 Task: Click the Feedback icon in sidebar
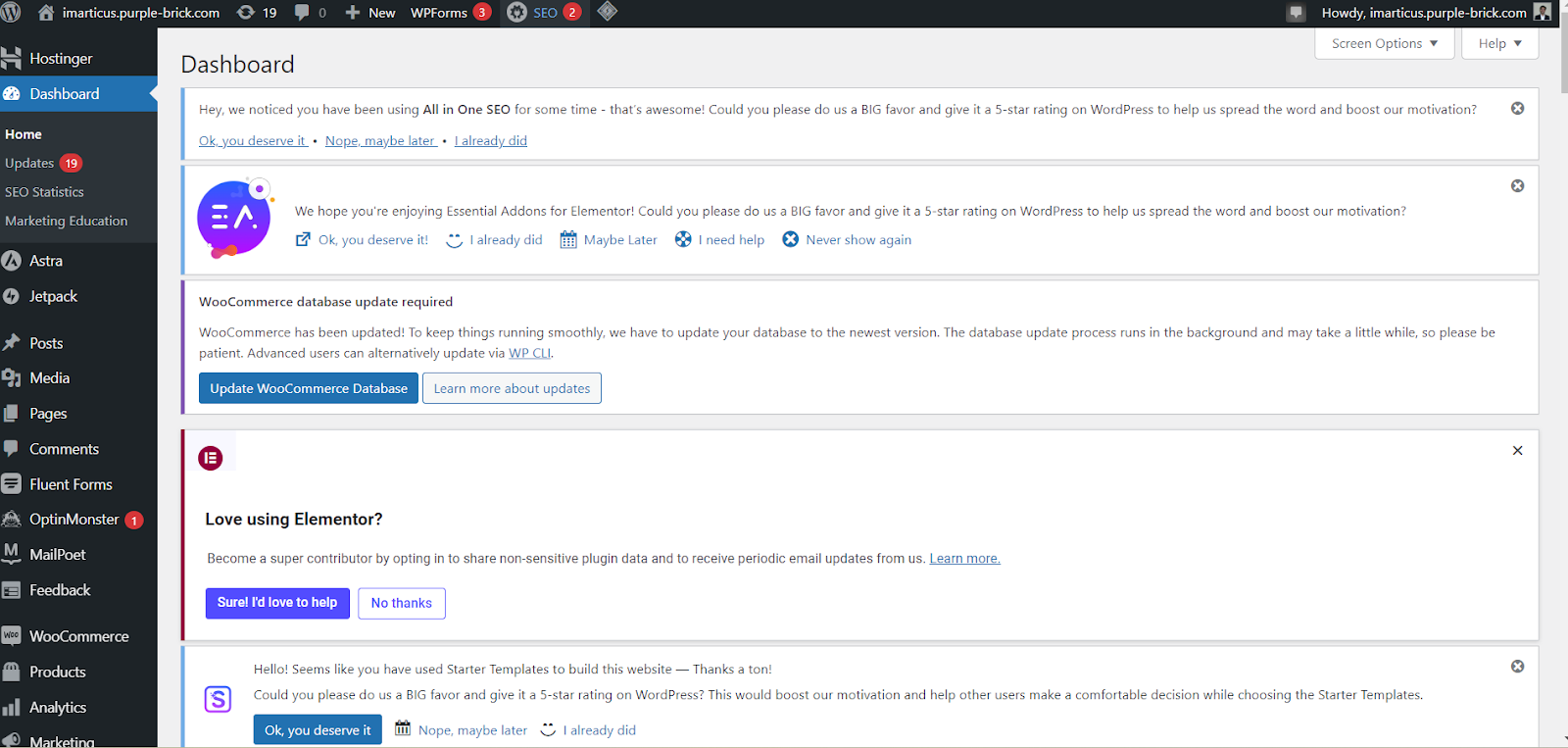(12, 590)
